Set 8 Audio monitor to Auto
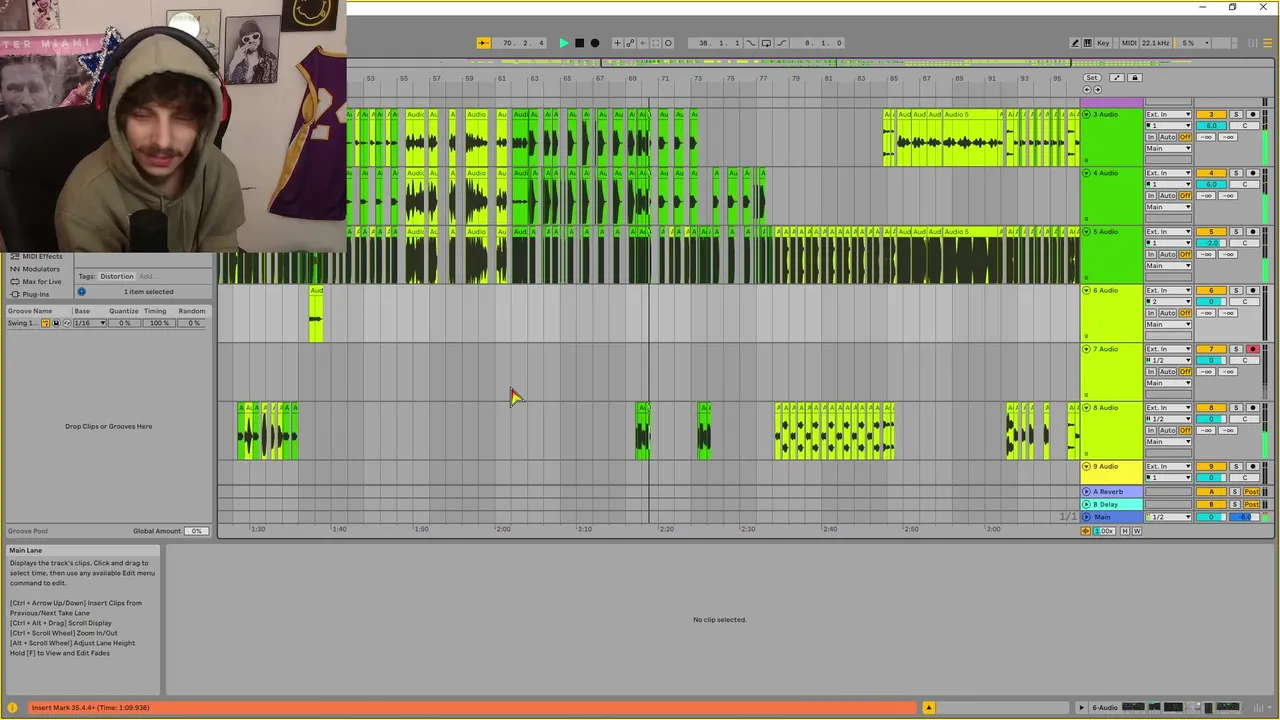1280x720 pixels. pos(1167,430)
